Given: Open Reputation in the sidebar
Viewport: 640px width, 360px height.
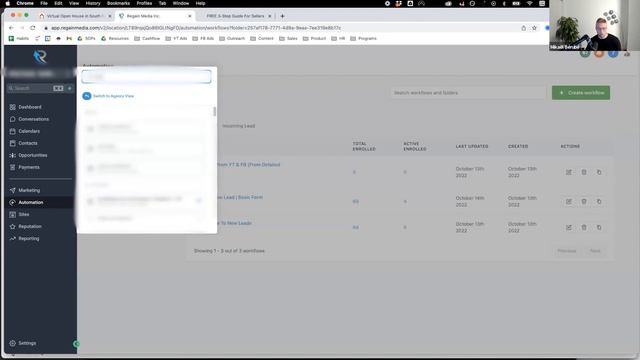Looking at the screenshot, I should pyautogui.click(x=30, y=227).
